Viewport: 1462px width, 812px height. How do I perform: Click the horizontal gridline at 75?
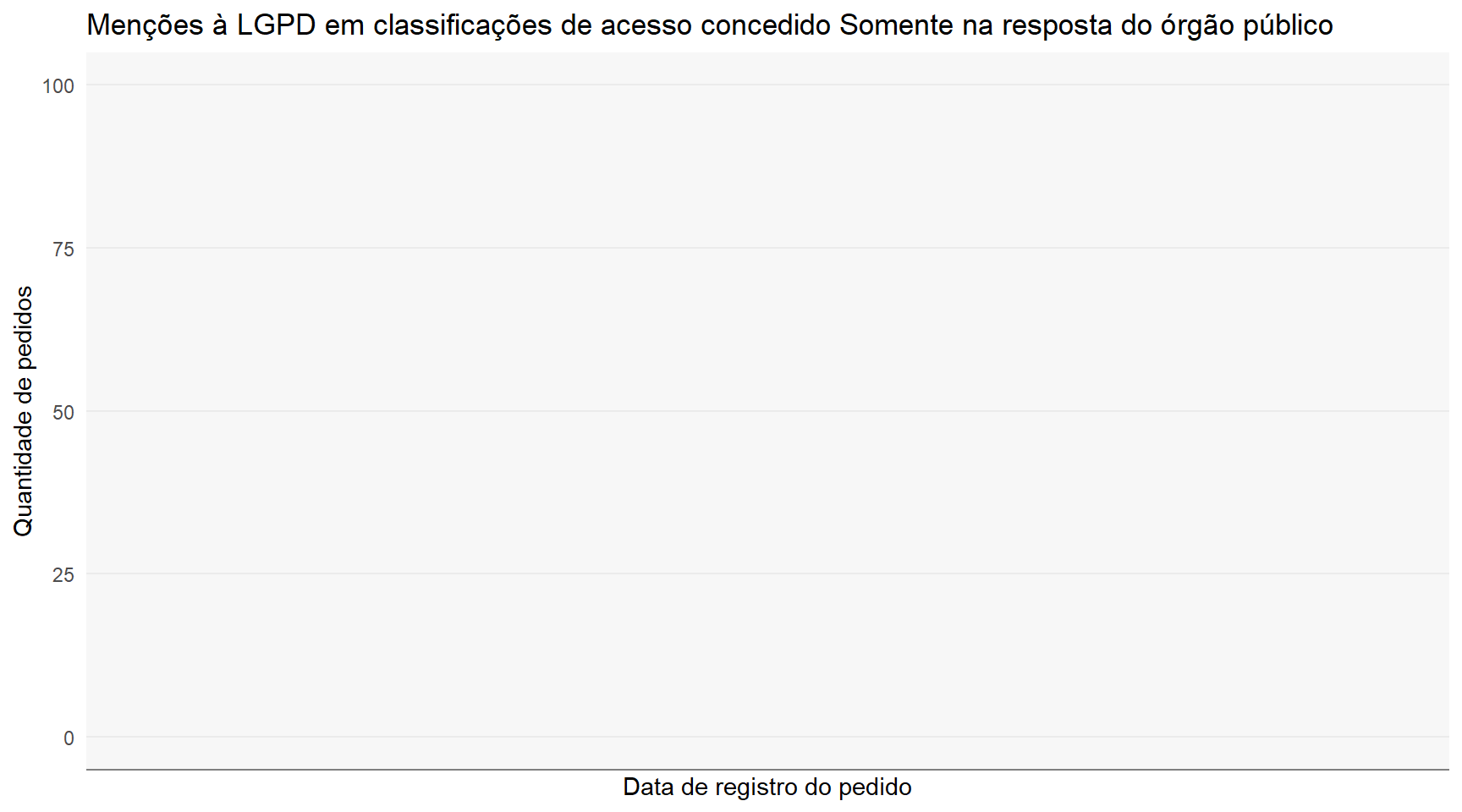(767, 248)
